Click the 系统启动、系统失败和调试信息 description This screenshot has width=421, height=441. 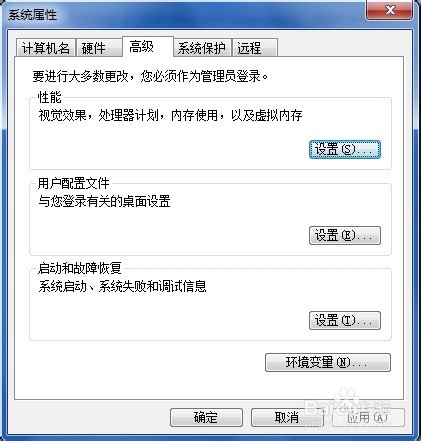coord(122,286)
